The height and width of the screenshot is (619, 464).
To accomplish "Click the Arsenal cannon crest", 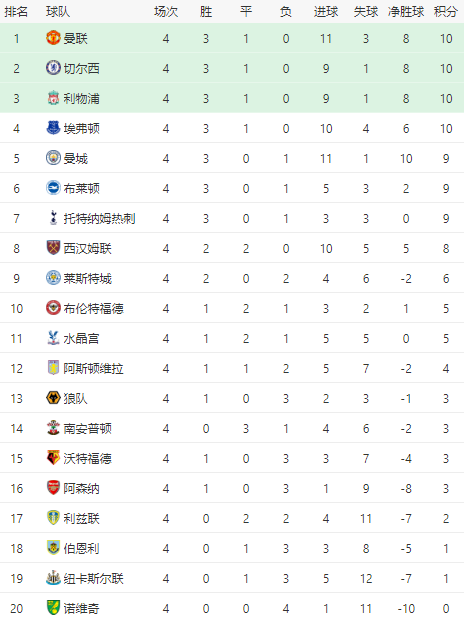I will click(53, 488).
